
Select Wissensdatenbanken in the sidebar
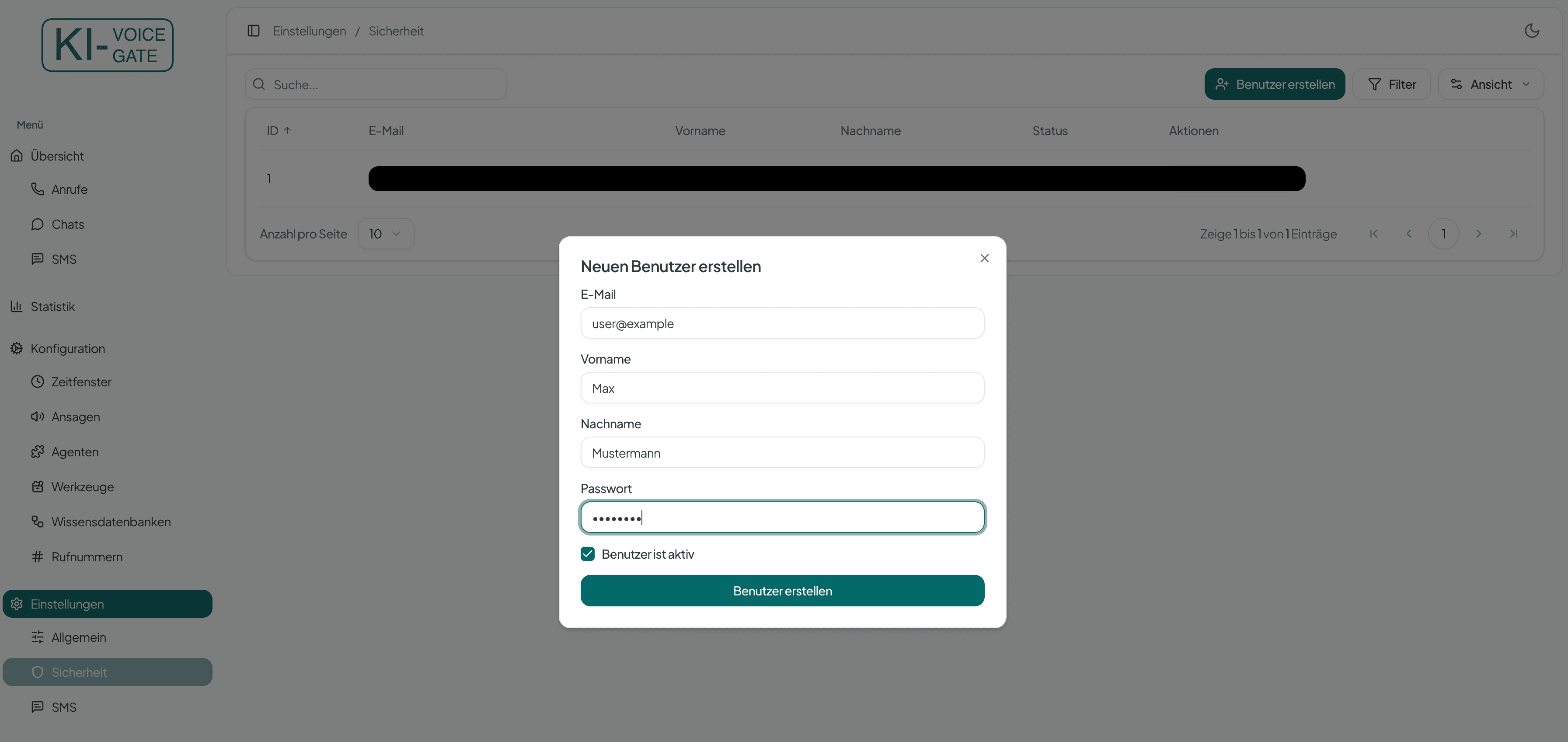pyautogui.click(x=111, y=522)
